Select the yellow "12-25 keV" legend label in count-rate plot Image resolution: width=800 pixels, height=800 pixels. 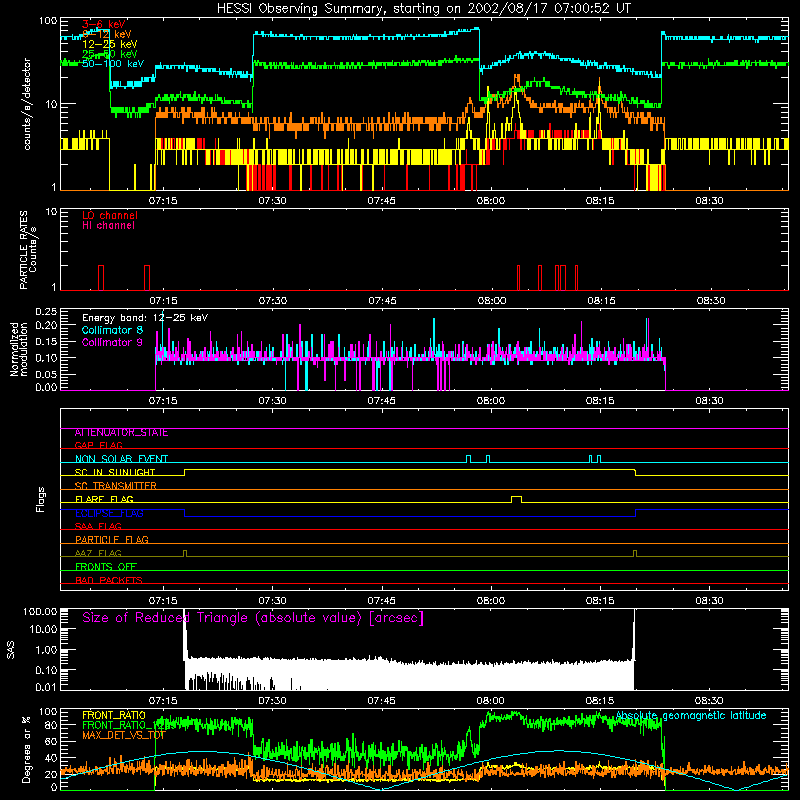coord(109,44)
